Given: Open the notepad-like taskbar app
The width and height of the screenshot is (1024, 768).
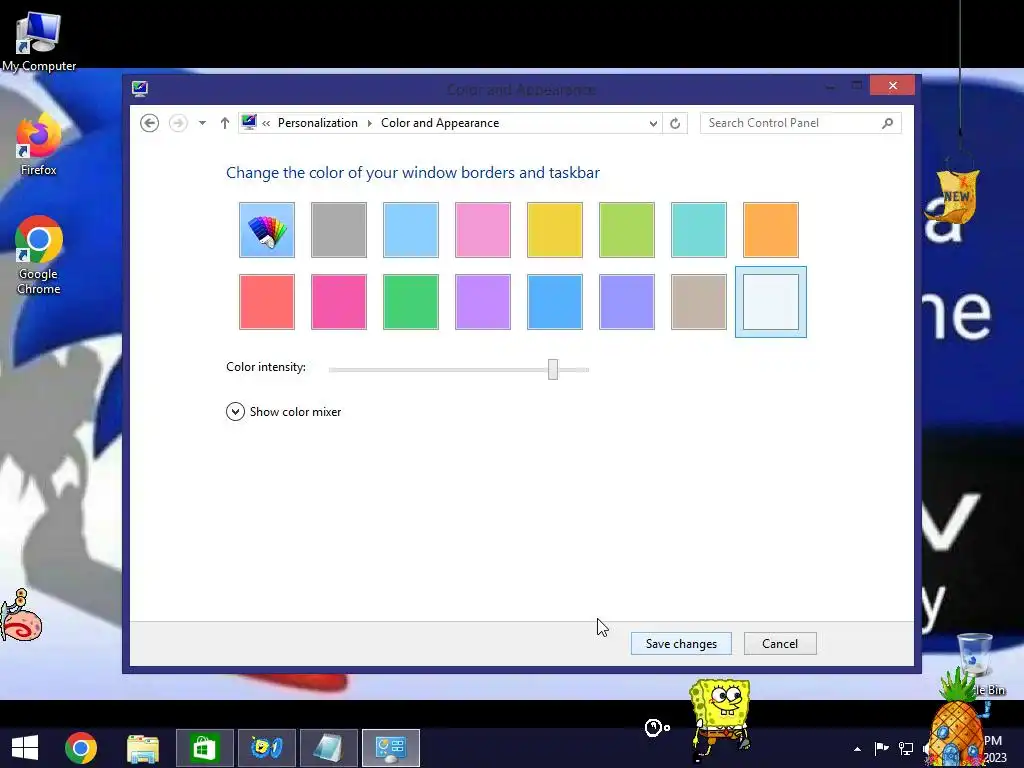Looking at the screenshot, I should [x=328, y=748].
